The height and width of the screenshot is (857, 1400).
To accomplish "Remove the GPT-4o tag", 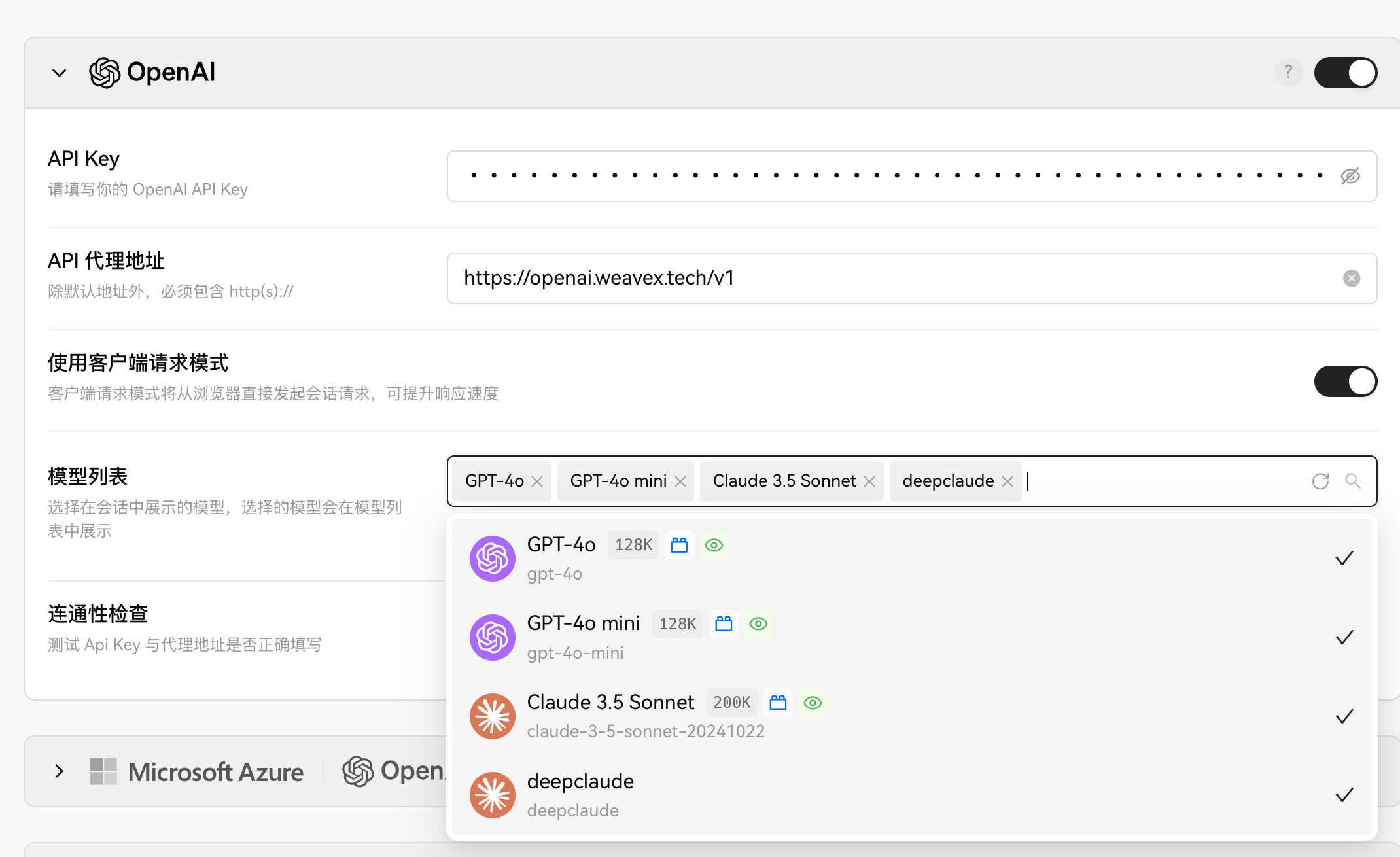I will tap(537, 481).
